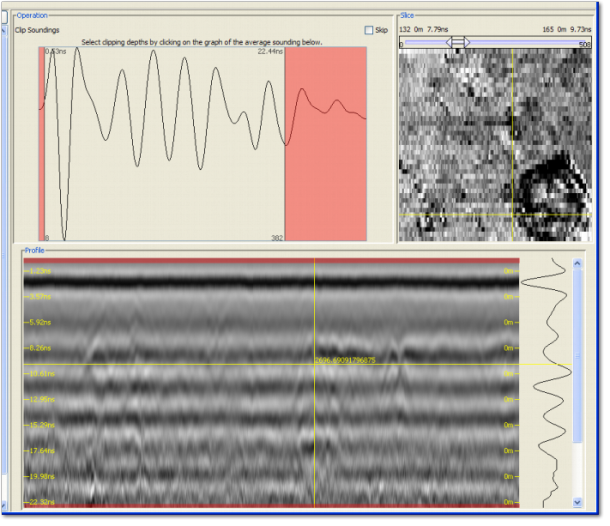Click the profile scrollbar down arrow
Screen dimensions: 610x526
tap(577, 502)
